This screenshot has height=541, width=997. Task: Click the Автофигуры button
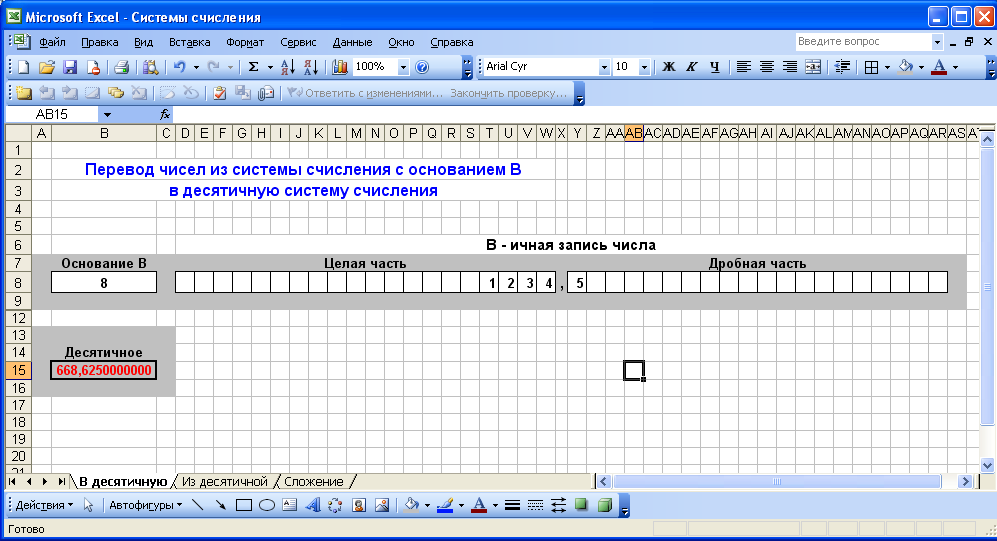coord(145,505)
